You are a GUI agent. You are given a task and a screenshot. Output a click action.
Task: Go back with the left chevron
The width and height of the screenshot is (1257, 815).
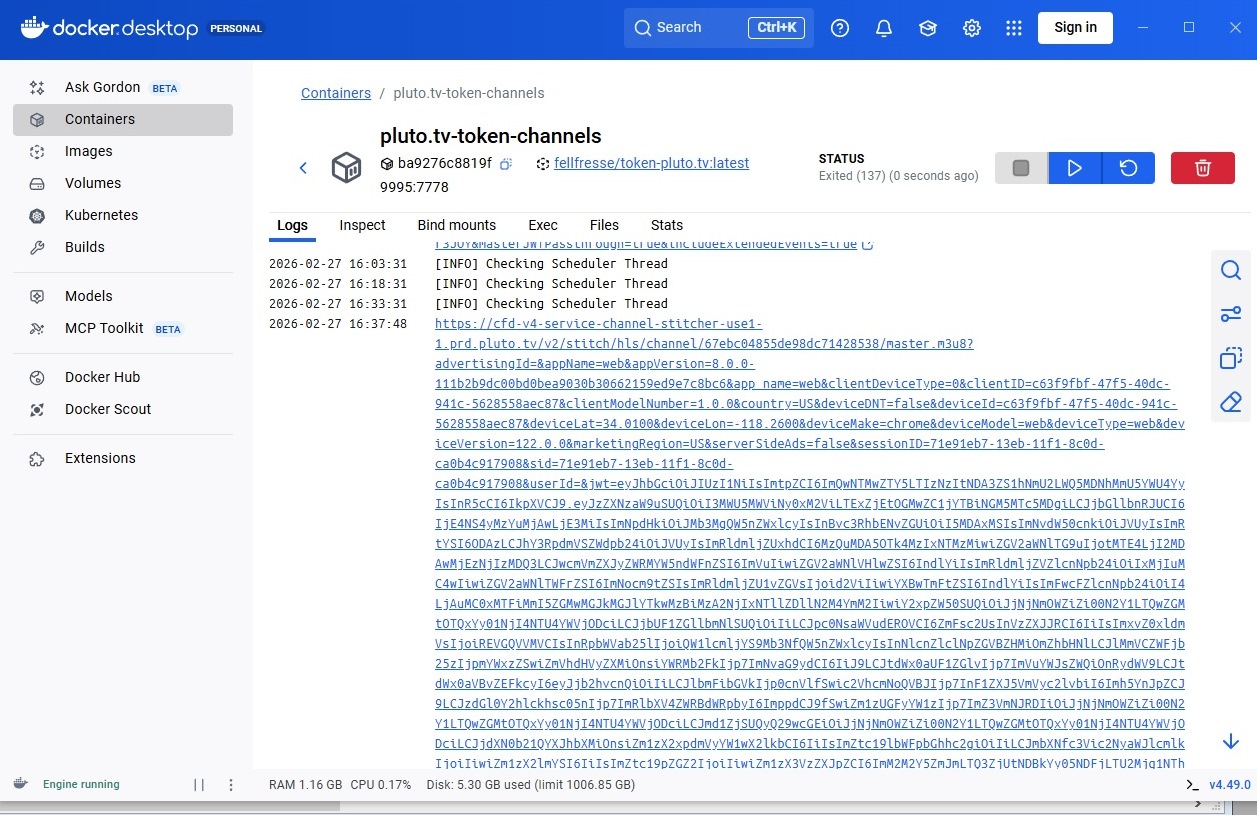pos(303,168)
